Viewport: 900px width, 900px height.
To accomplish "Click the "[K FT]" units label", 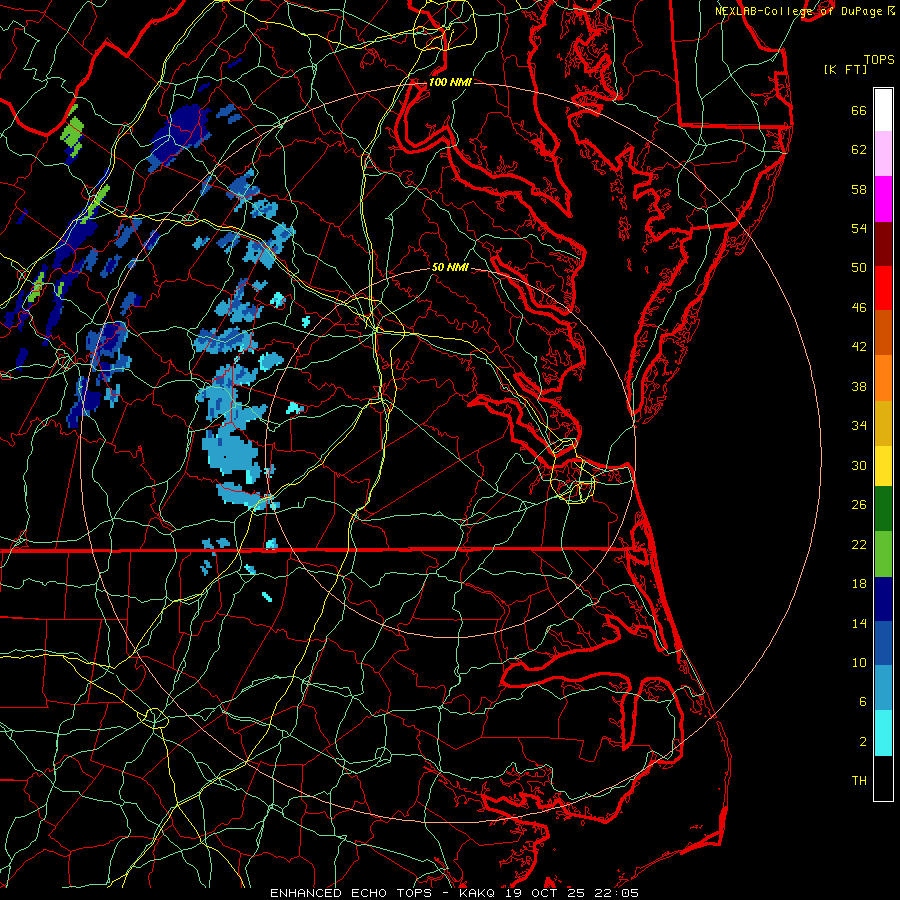I will click(x=845, y=69).
